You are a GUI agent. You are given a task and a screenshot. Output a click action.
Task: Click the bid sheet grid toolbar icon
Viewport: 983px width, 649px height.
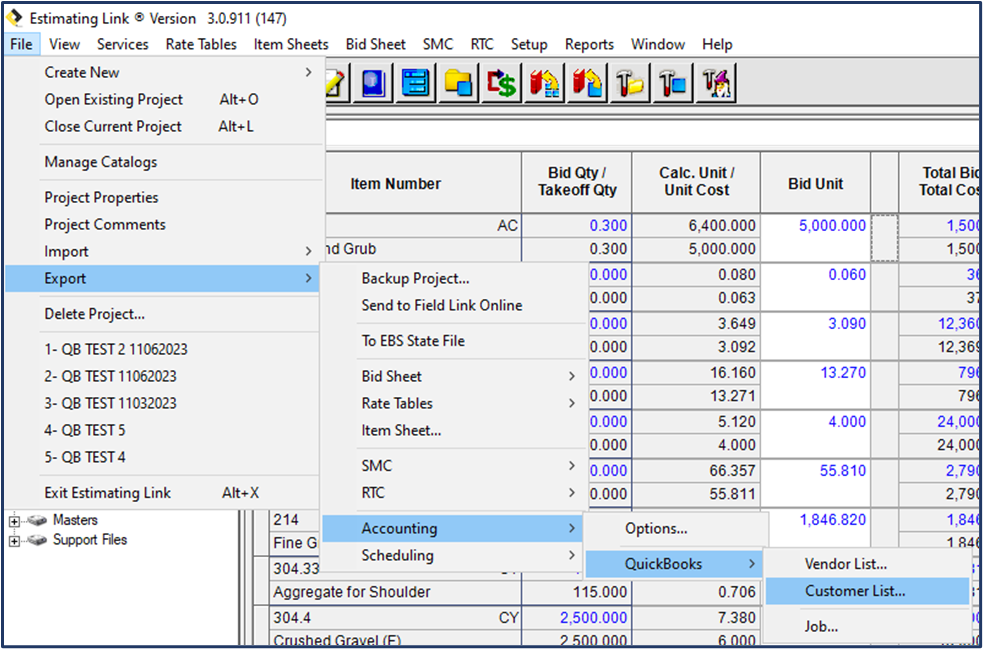click(x=415, y=83)
